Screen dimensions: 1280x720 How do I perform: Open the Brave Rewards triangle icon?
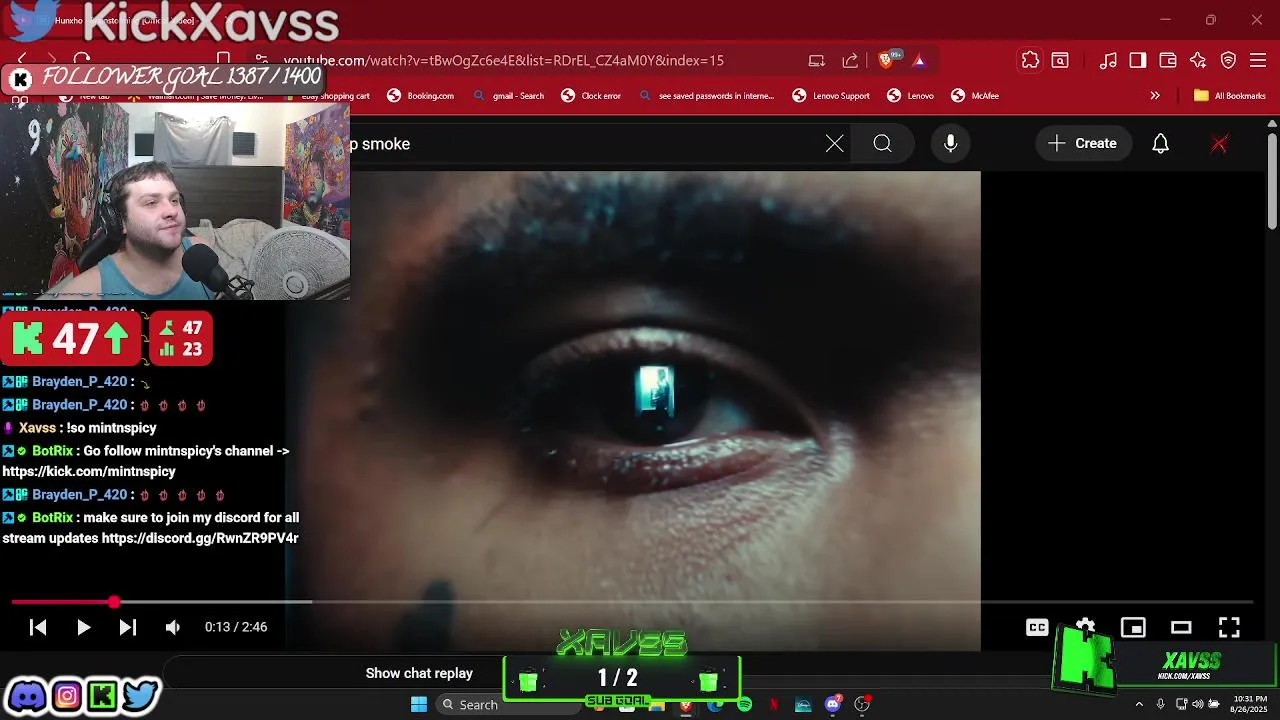919,60
